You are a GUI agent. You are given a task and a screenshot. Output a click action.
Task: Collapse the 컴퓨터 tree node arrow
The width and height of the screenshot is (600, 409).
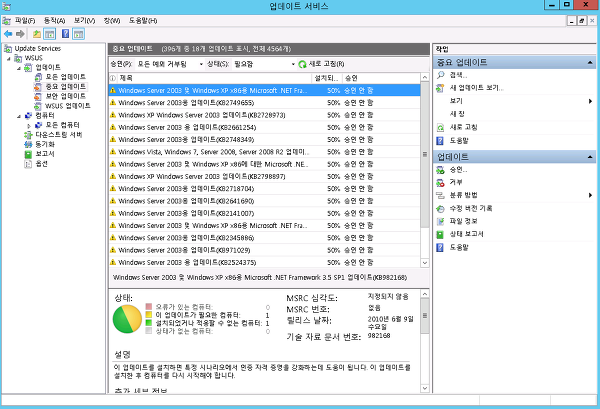tap(19, 116)
